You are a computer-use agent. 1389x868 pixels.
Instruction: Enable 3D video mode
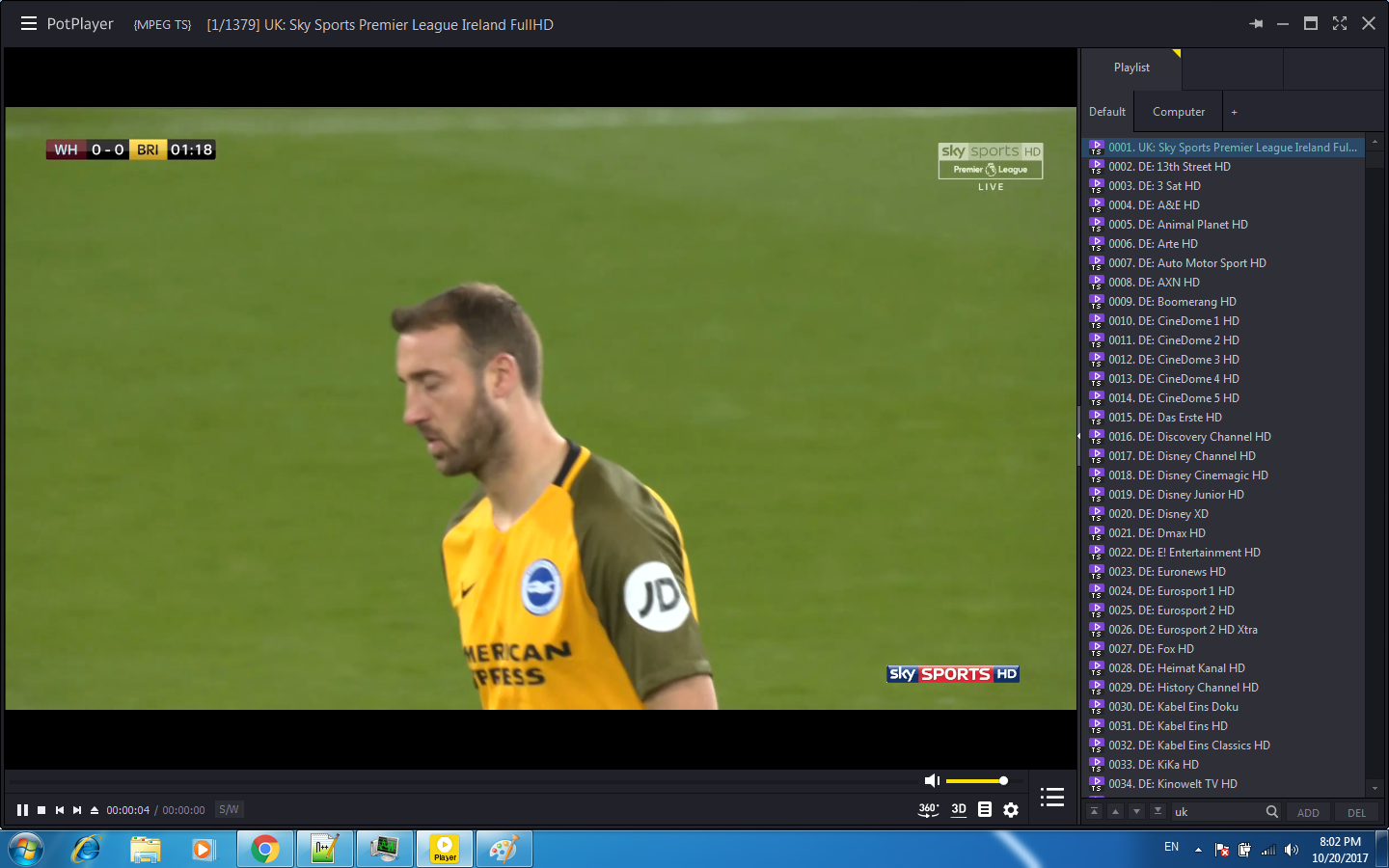pos(959,811)
